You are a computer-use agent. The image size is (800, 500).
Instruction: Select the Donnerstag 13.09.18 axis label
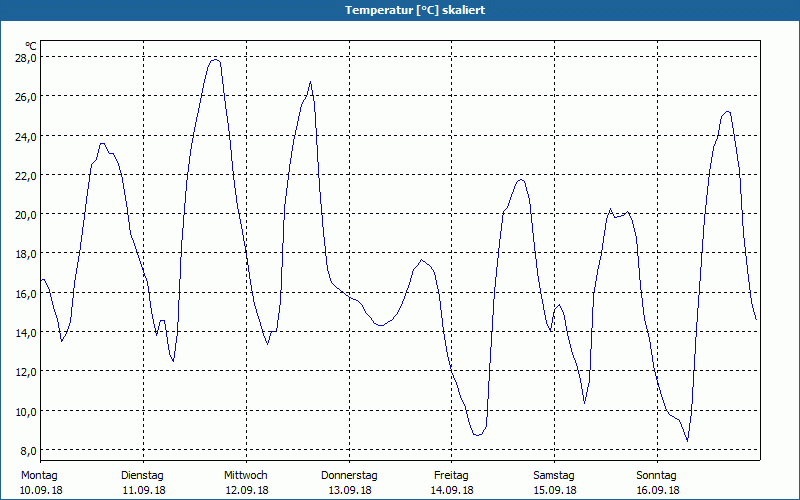click(349, 483)
